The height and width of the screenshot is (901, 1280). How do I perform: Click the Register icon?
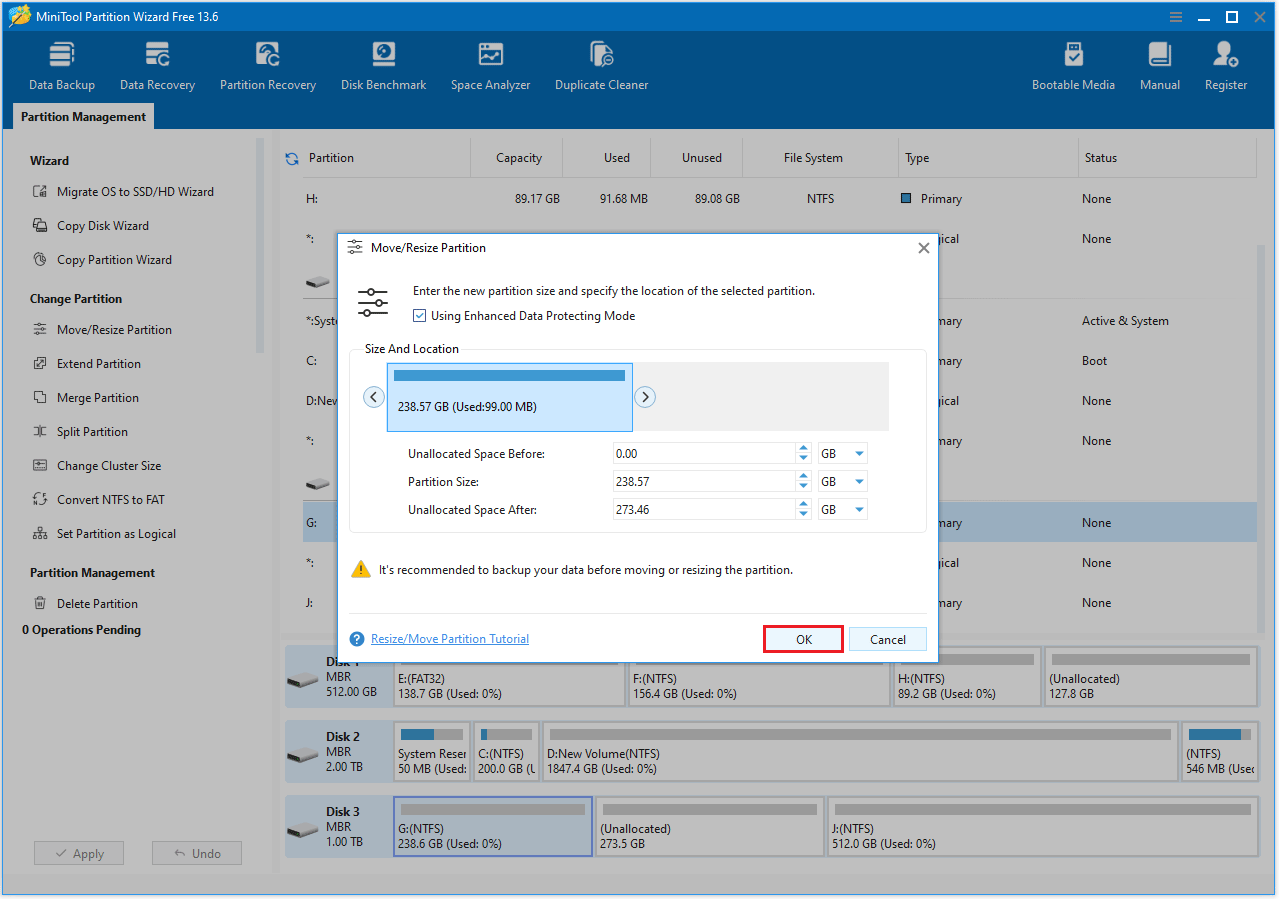[x=1225, y=63]
